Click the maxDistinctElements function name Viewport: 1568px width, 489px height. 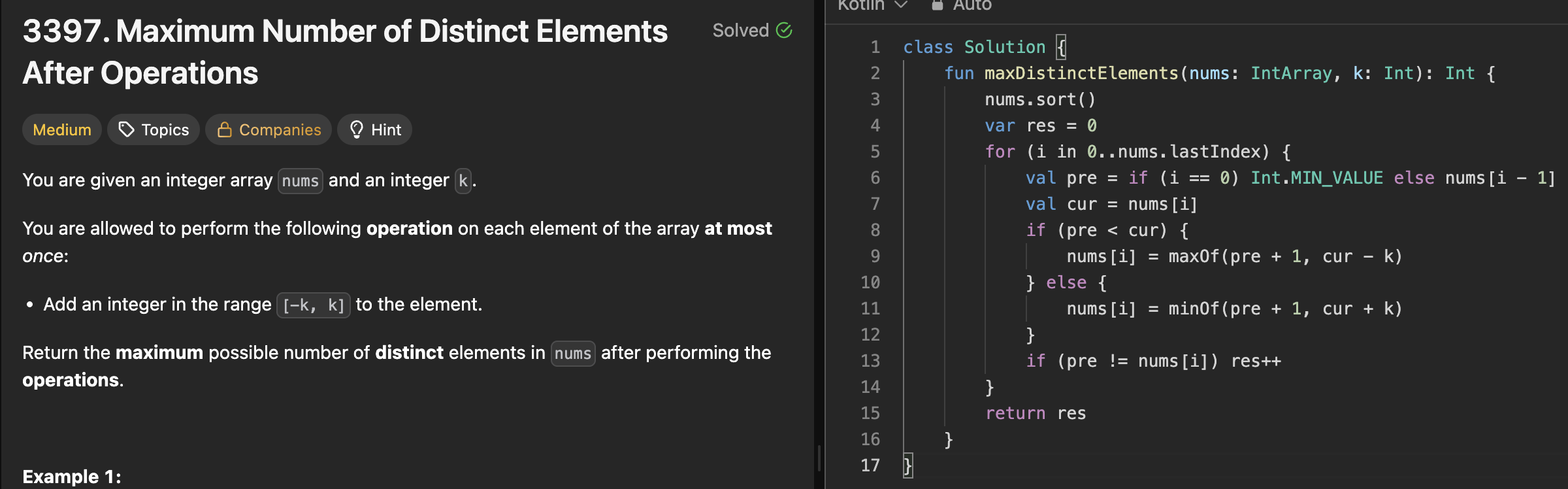tap(1081, 73)
